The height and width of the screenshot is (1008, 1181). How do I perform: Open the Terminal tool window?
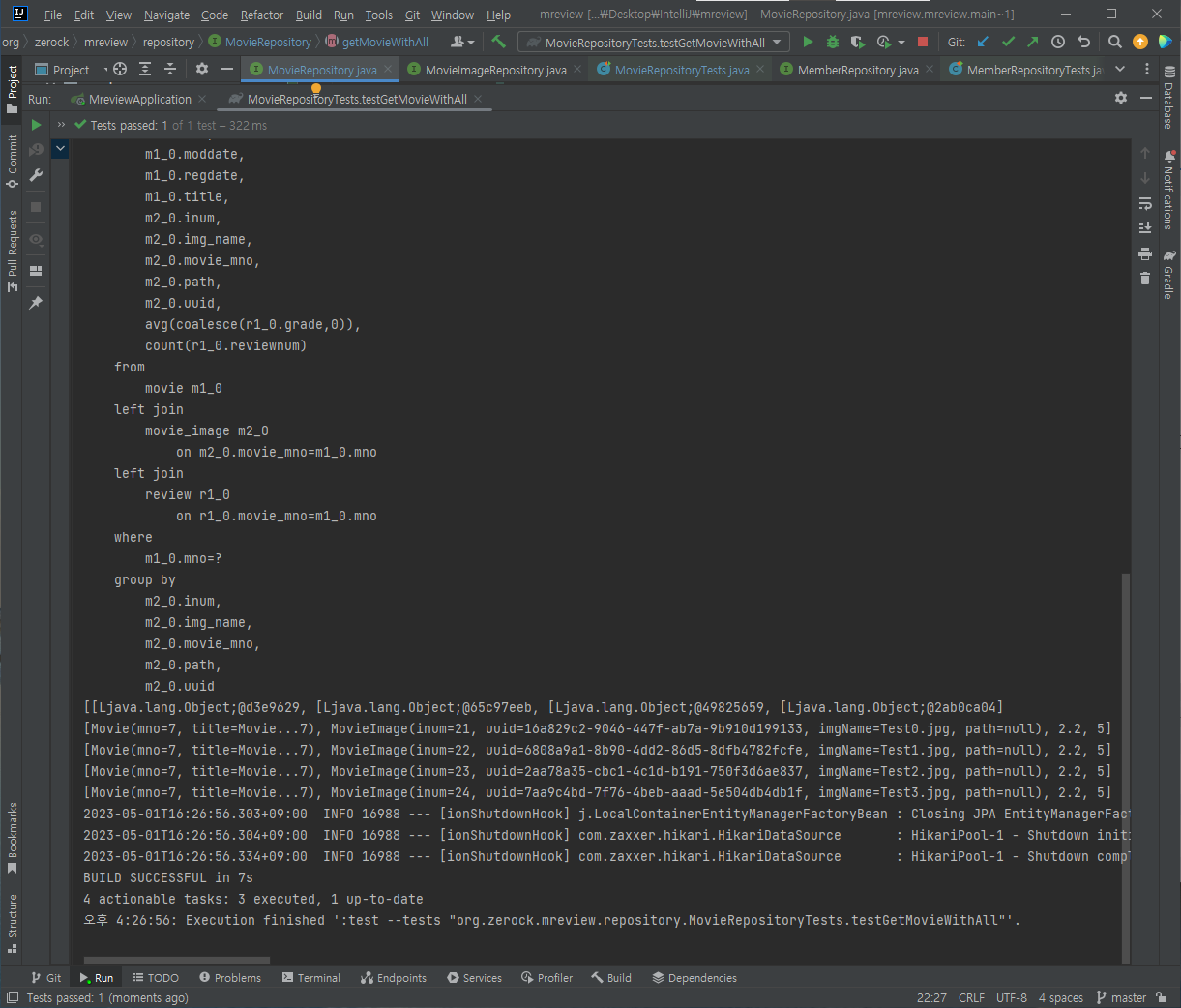310,977
